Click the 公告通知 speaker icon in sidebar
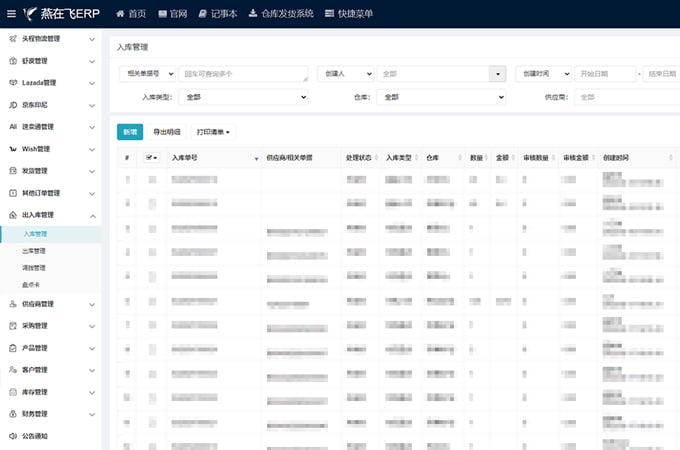680x450 pixels. (x=12, y=436)
